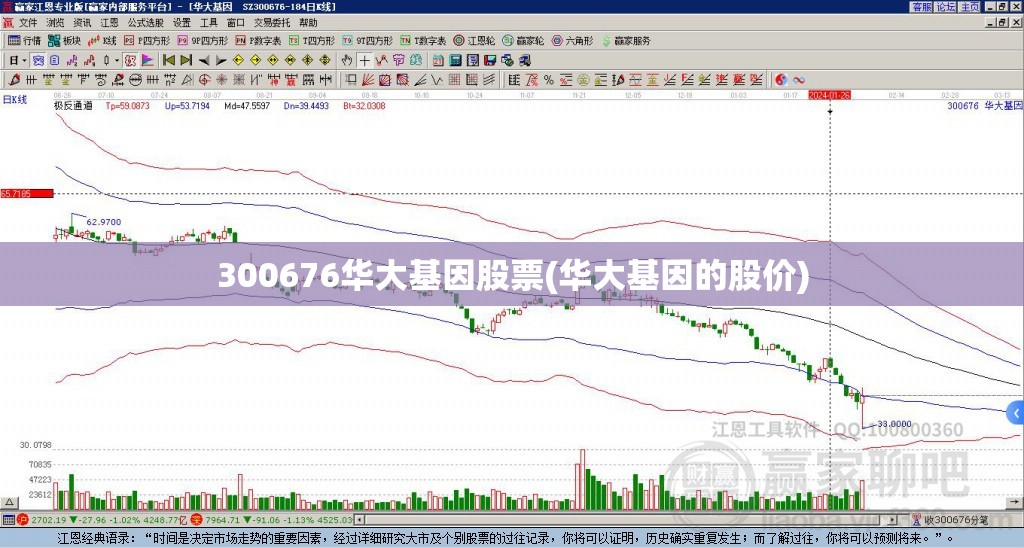The height and width of the screenshot is (548, 1024).
Task: Click the 55.7185 red price label
Action: coord(27,193)
